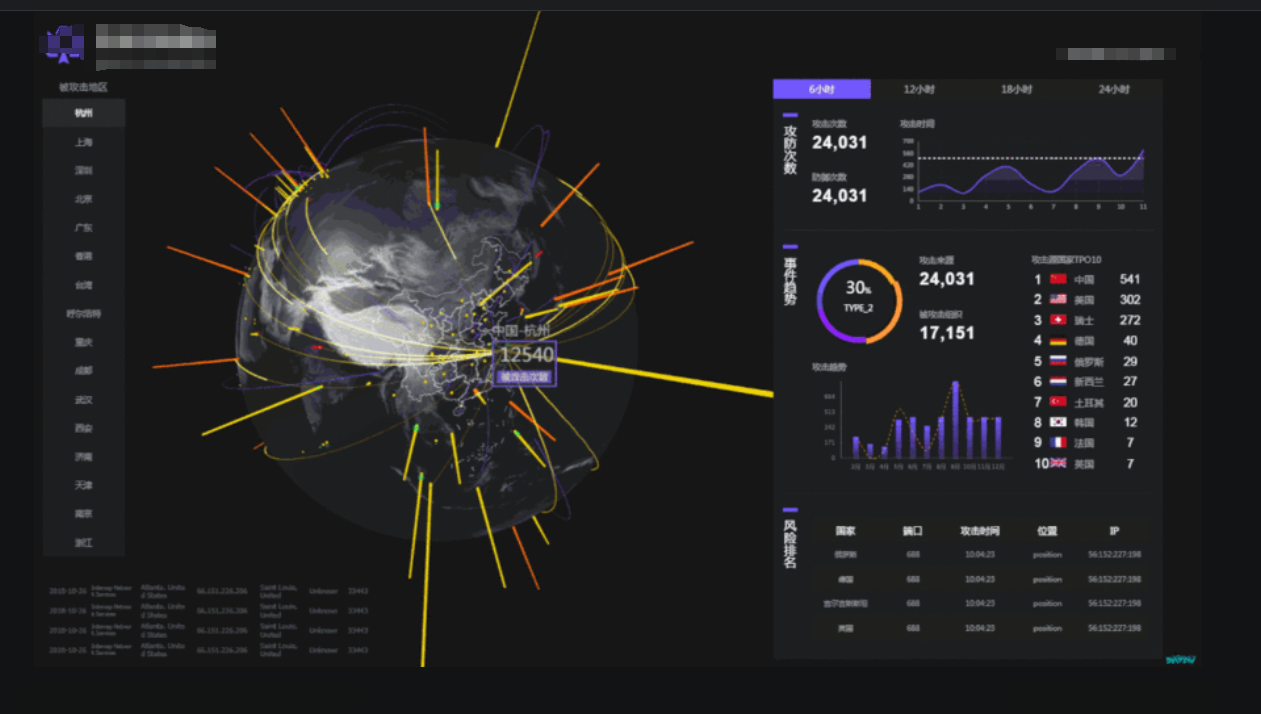Click the tallest bar in the 攻击趋势 chart
Viewport: 1261px width, 714px height.
pos(955,420)
